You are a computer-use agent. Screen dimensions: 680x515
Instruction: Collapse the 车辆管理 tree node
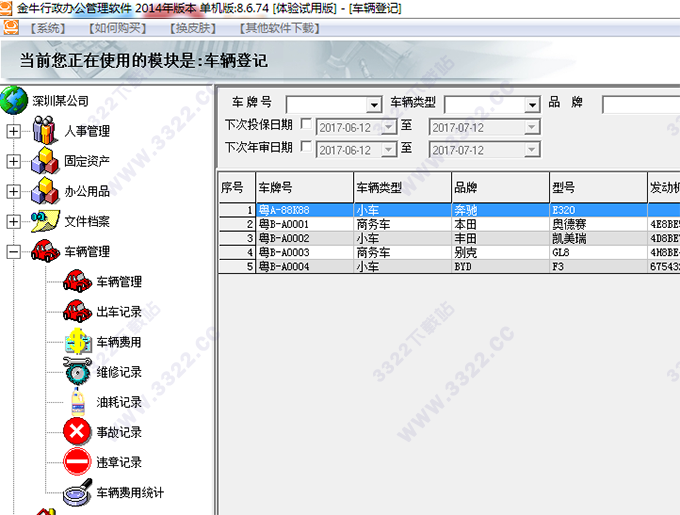coord(13,251)
